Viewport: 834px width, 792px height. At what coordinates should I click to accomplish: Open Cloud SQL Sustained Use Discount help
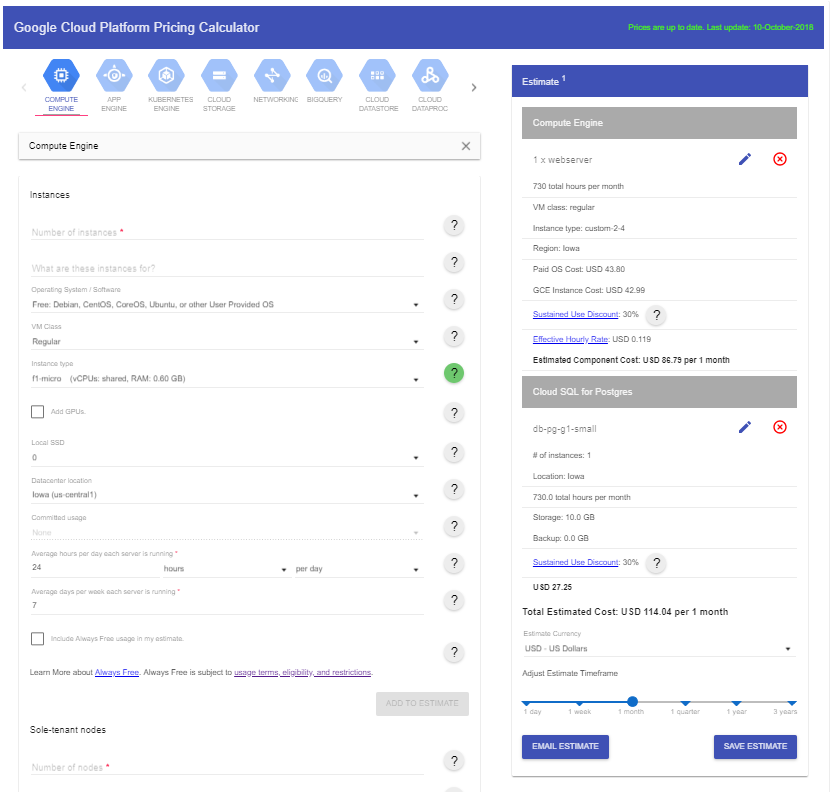tap(657, 563)
